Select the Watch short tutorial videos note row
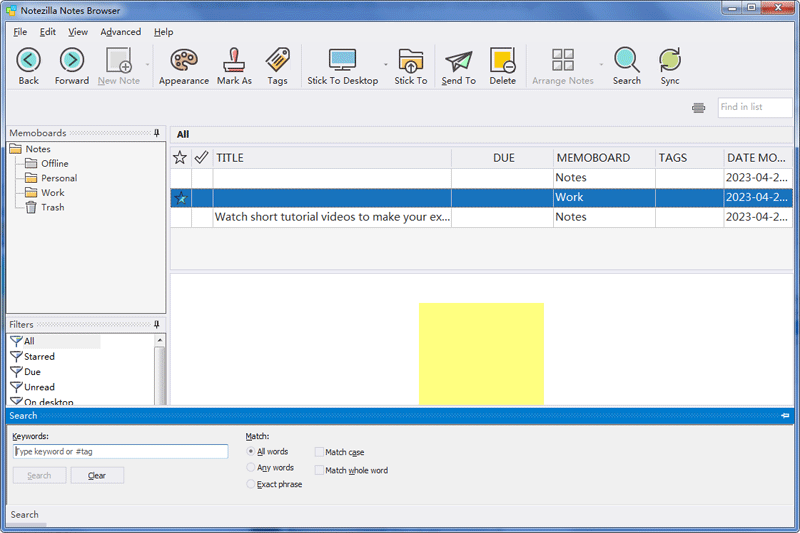Screen dimensions: 800x533 point(481,217)
